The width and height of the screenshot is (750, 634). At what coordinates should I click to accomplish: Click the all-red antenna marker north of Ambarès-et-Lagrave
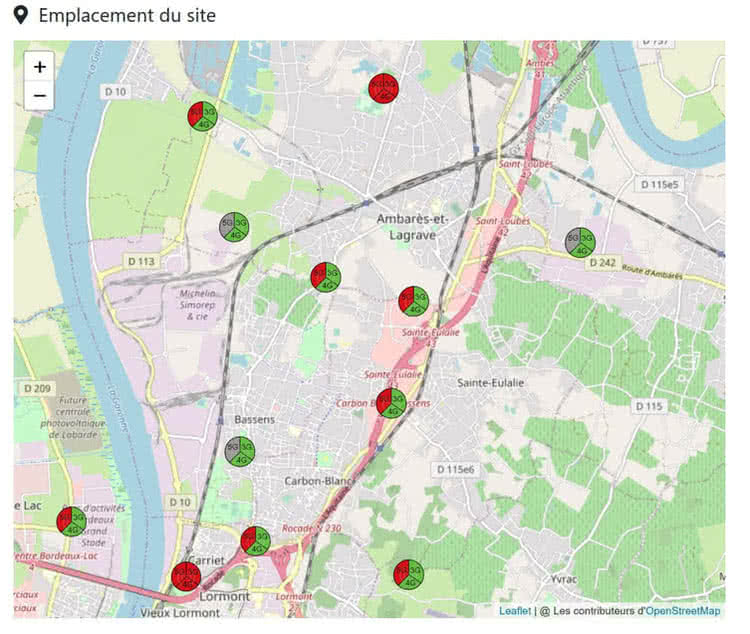tap(383, 89)
